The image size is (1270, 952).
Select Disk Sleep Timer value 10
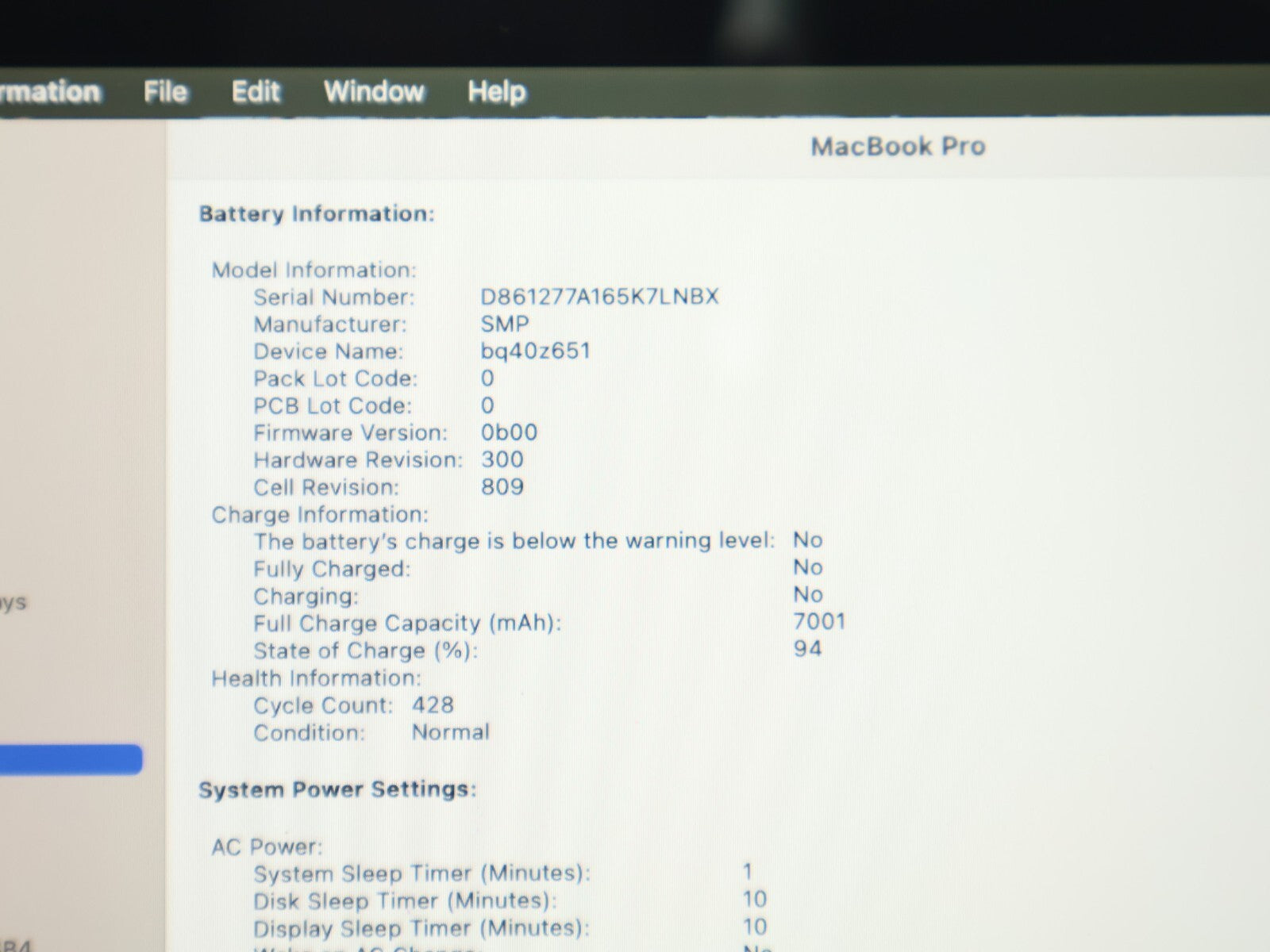pos(754,899)
